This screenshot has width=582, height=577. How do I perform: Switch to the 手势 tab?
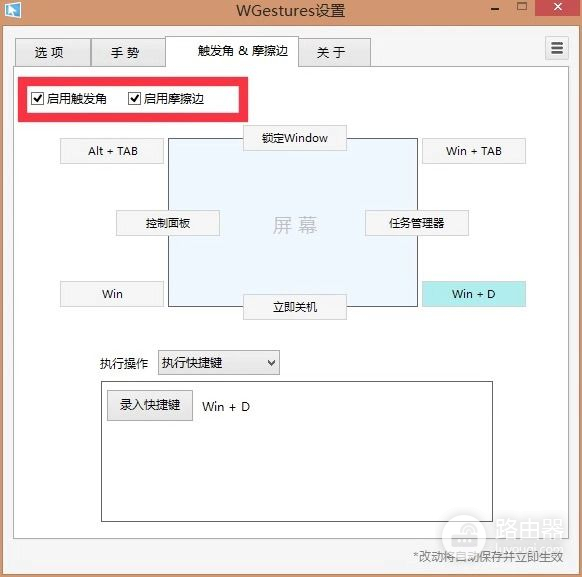[x=128, y=52]
